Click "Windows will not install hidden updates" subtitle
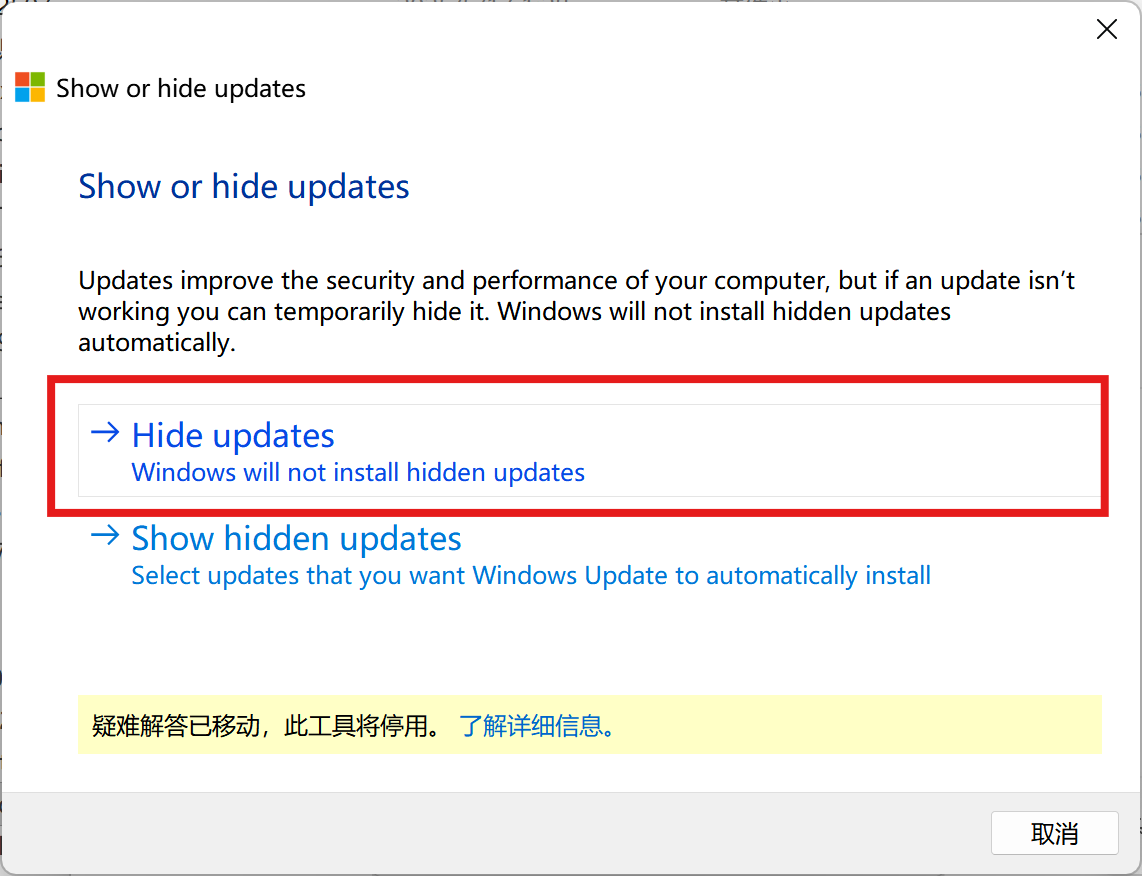Screen dimensions: 1142x876 point(358,472)
